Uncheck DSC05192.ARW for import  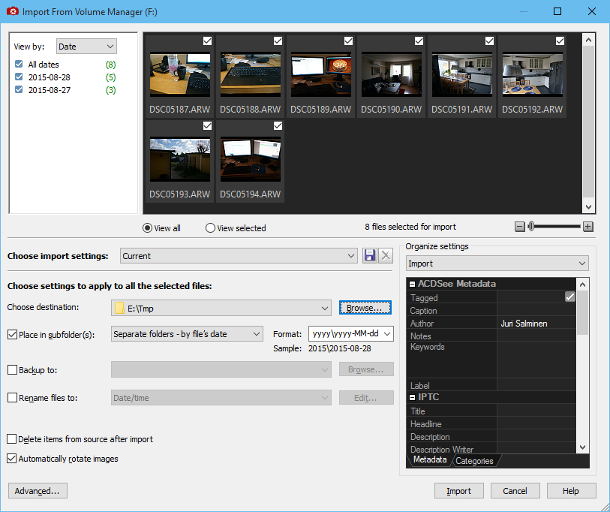tap(560, 41)
